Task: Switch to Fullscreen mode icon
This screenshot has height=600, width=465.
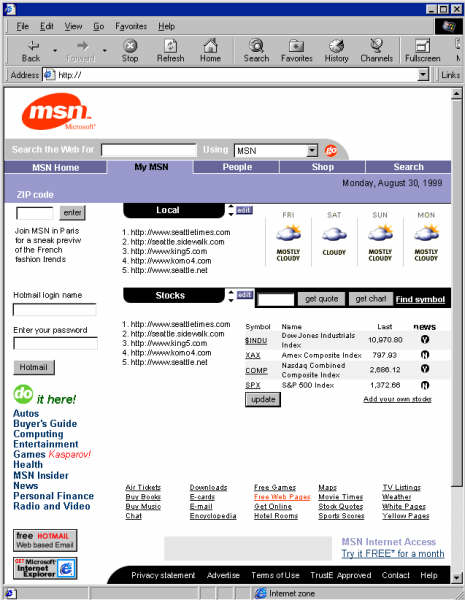Action: (423, 46)
